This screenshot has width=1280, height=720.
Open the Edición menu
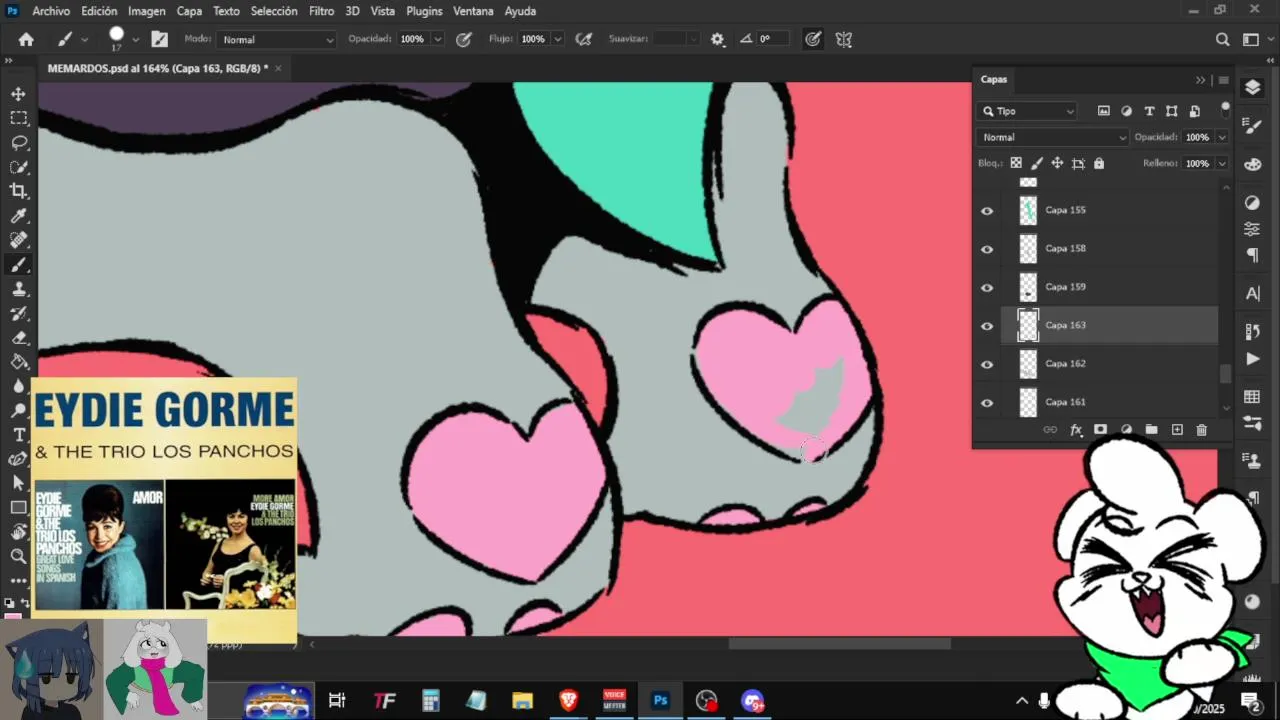pyautogui.click(x=99, y=11)
